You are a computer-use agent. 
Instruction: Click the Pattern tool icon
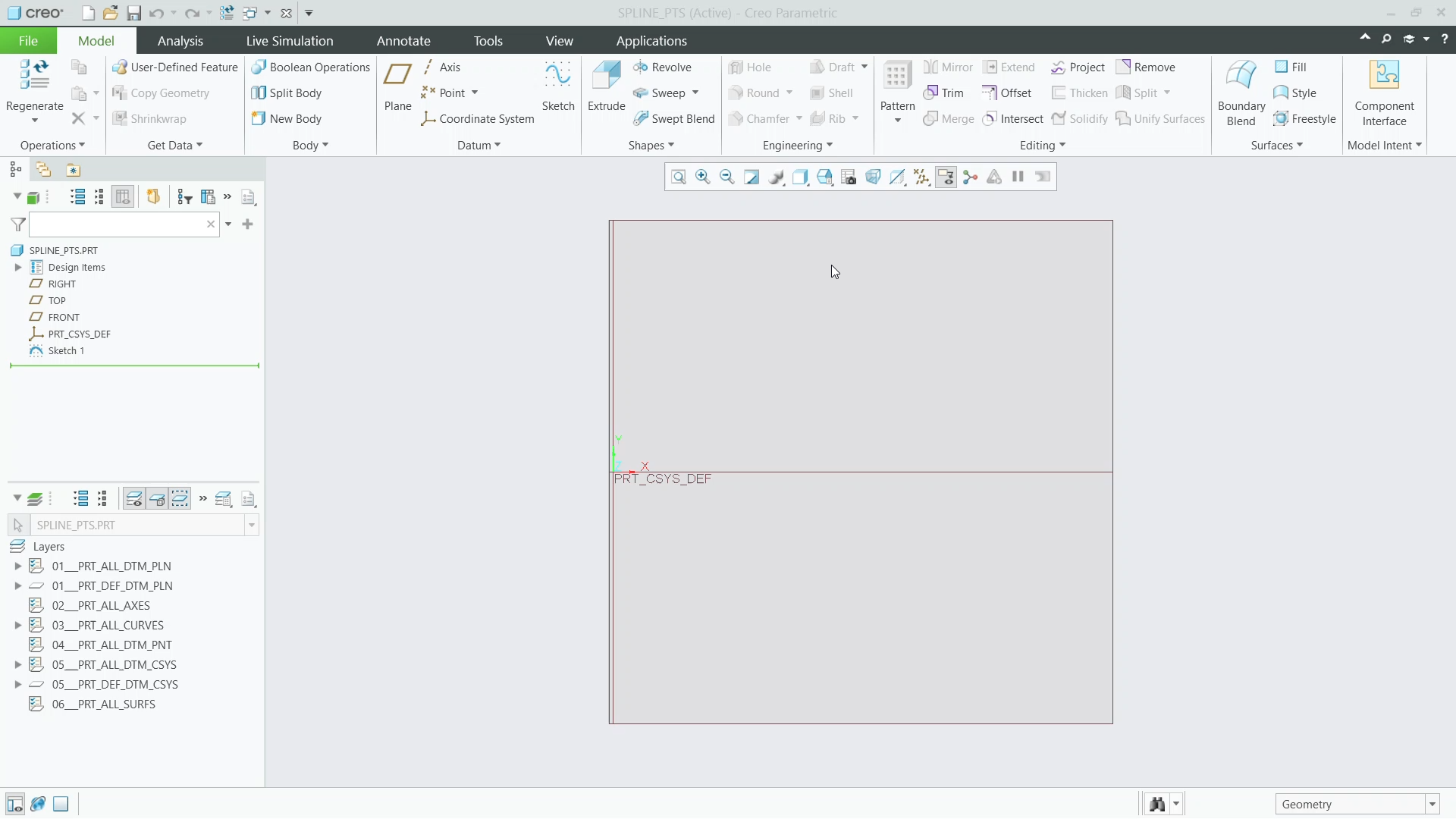(897, 76)
